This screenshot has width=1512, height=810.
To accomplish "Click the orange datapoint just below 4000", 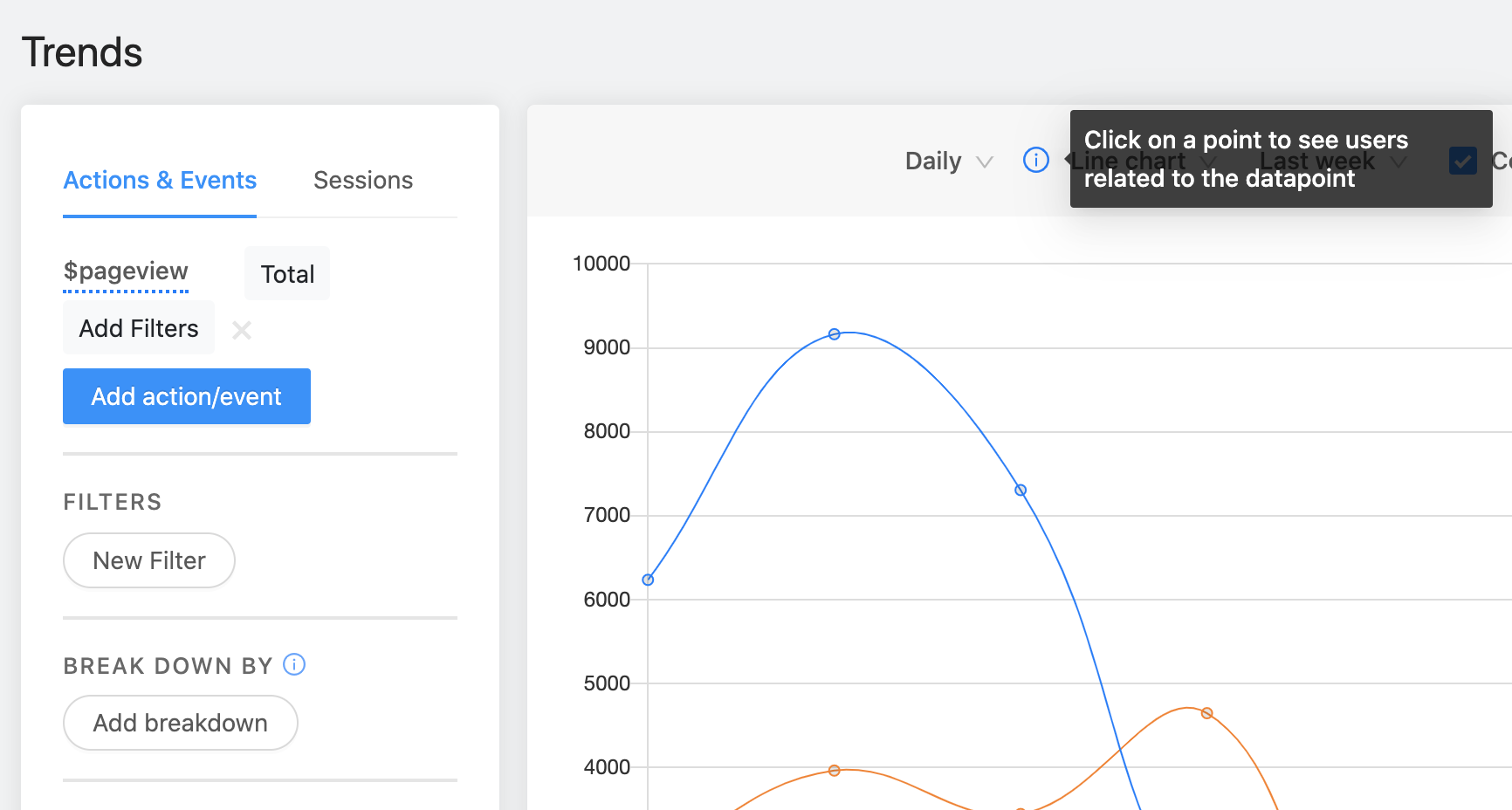I will click(x=835, y=771).
